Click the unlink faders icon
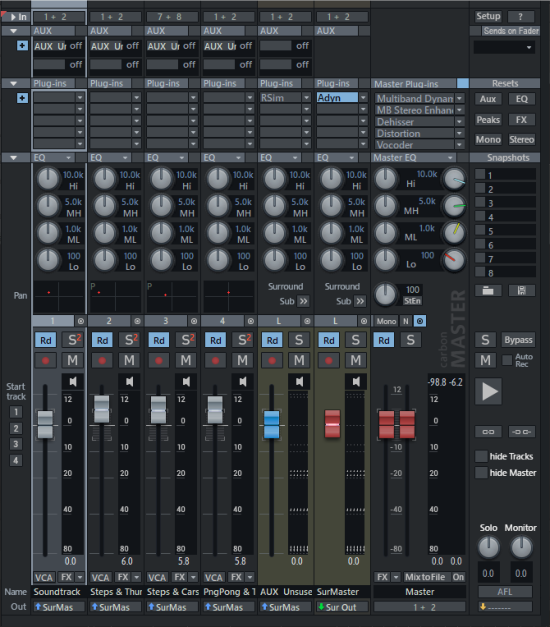The image size is (550, 627). click(x=522, y=432)
